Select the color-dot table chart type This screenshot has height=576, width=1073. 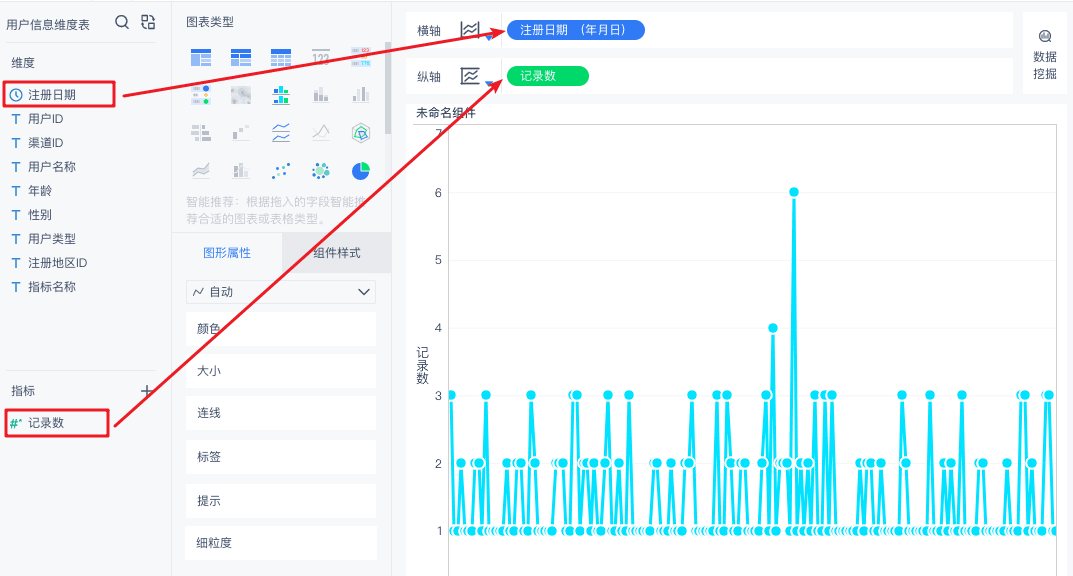[201, 95]
